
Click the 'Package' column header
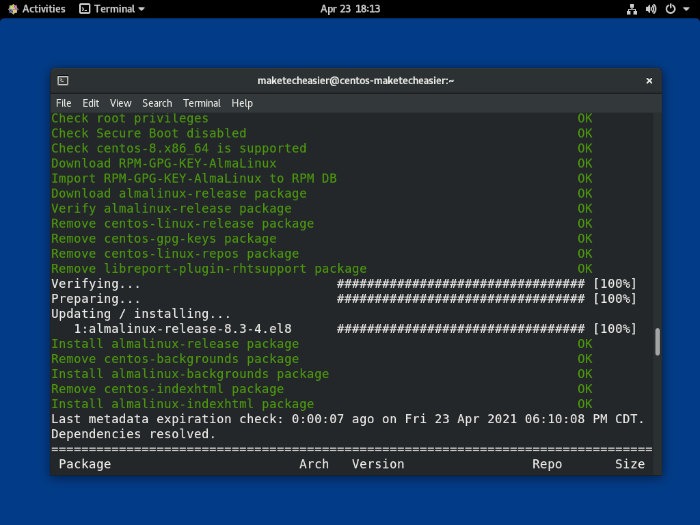tap(85, 464)
